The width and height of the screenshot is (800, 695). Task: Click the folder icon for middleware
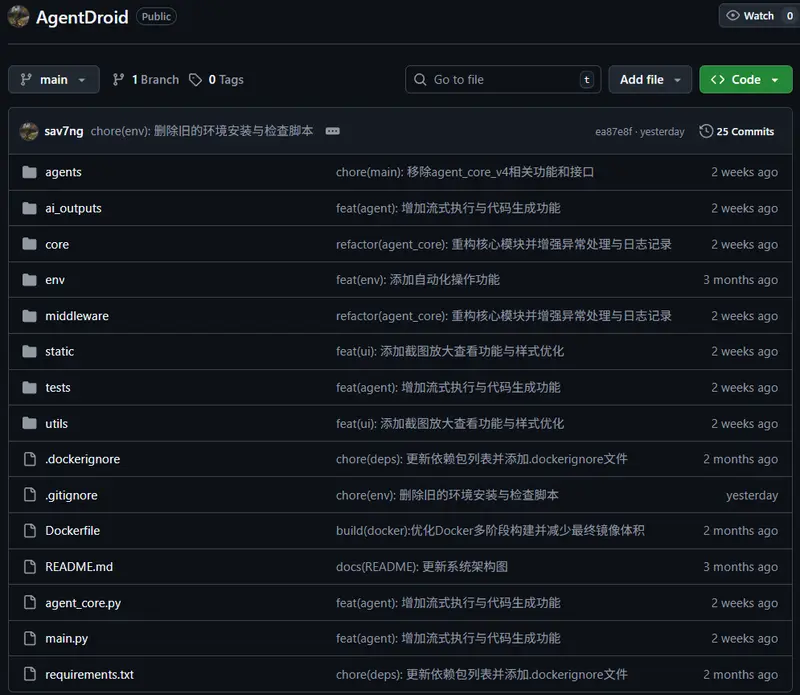[29, 316]
